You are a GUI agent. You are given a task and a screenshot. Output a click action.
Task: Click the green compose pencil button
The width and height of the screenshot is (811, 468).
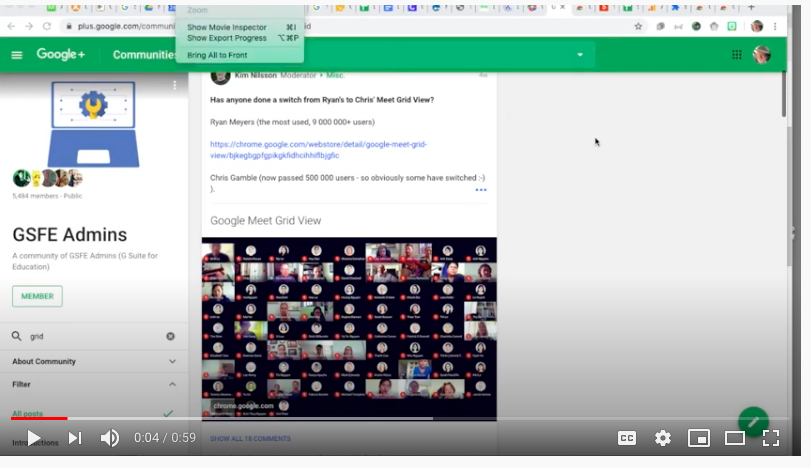pos(754,421)
